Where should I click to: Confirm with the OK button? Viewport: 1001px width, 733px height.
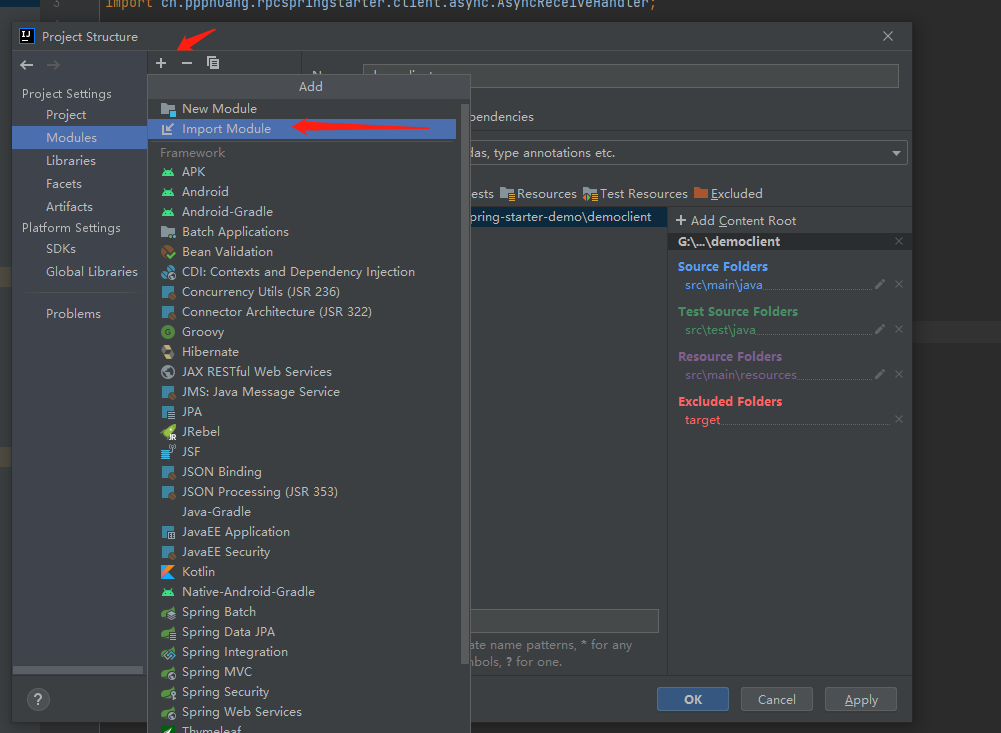click(693, 699)
